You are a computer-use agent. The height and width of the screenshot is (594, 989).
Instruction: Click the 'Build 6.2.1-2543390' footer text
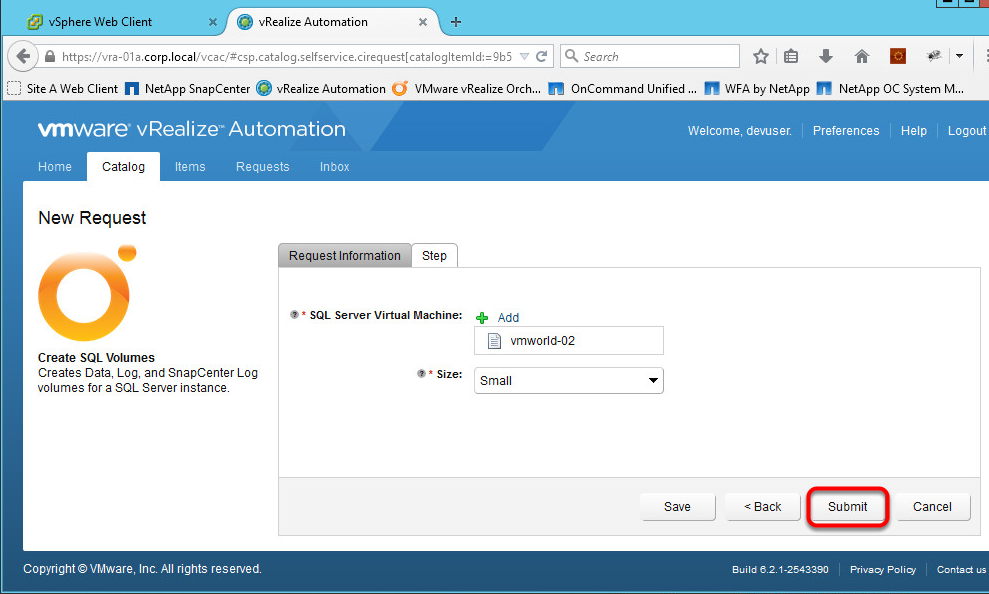[780, 569]
